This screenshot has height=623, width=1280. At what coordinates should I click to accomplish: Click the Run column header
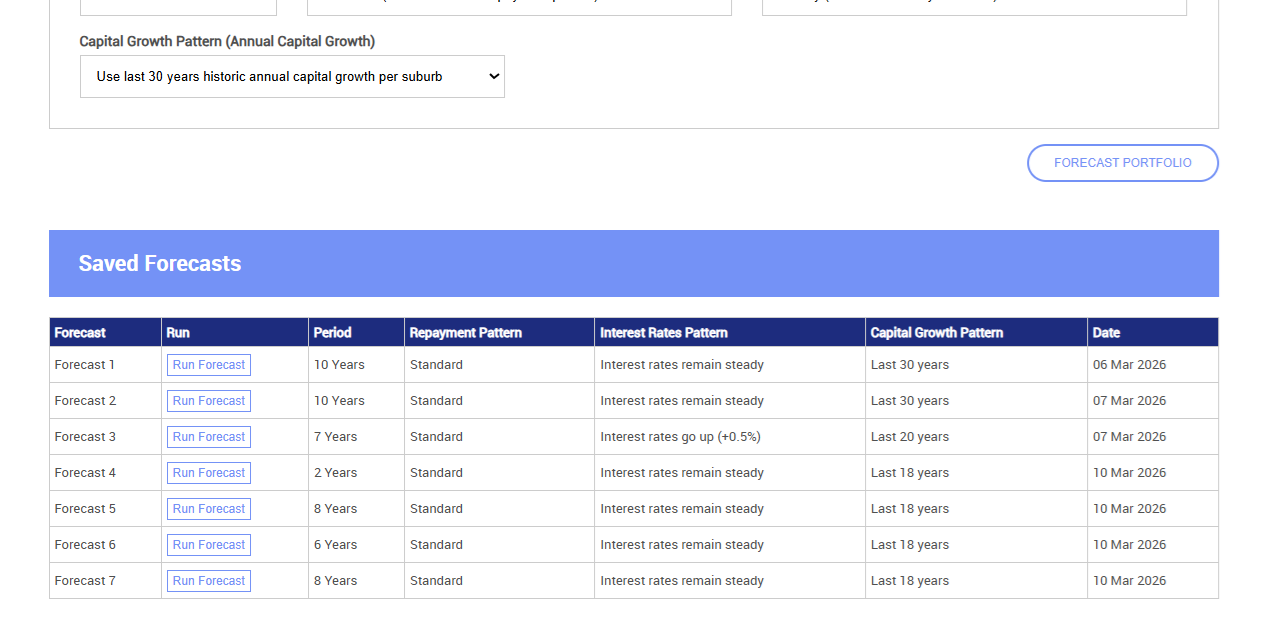tap(178, 333)
